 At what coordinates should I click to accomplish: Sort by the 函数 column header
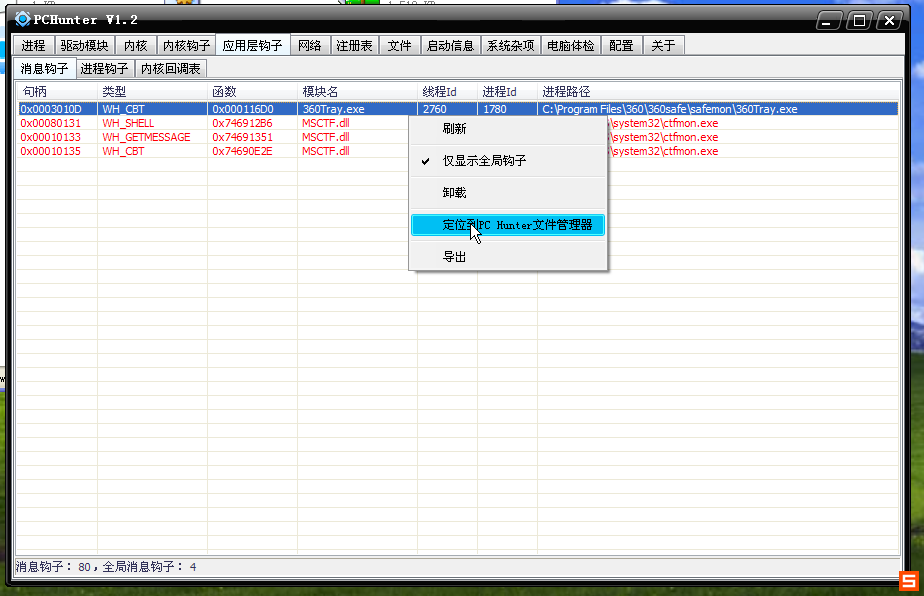pyautogui.click(x=253, y=91)
